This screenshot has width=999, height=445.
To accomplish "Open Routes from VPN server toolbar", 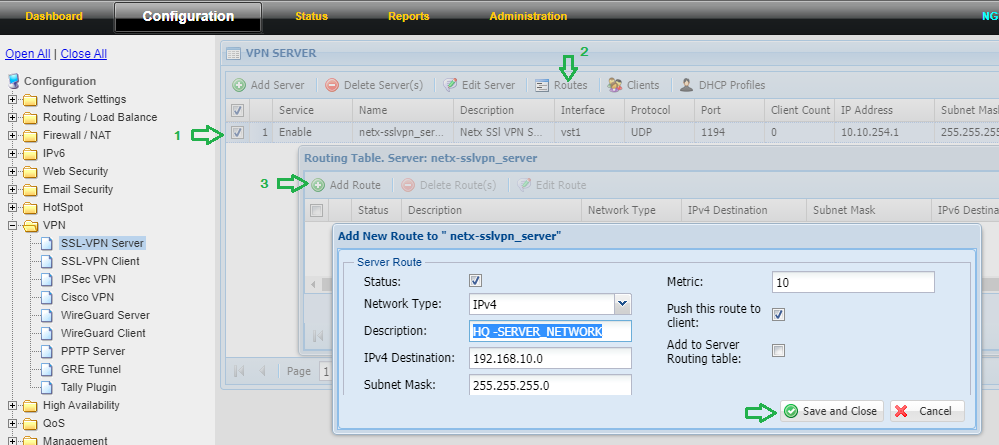I will point(543,85).
